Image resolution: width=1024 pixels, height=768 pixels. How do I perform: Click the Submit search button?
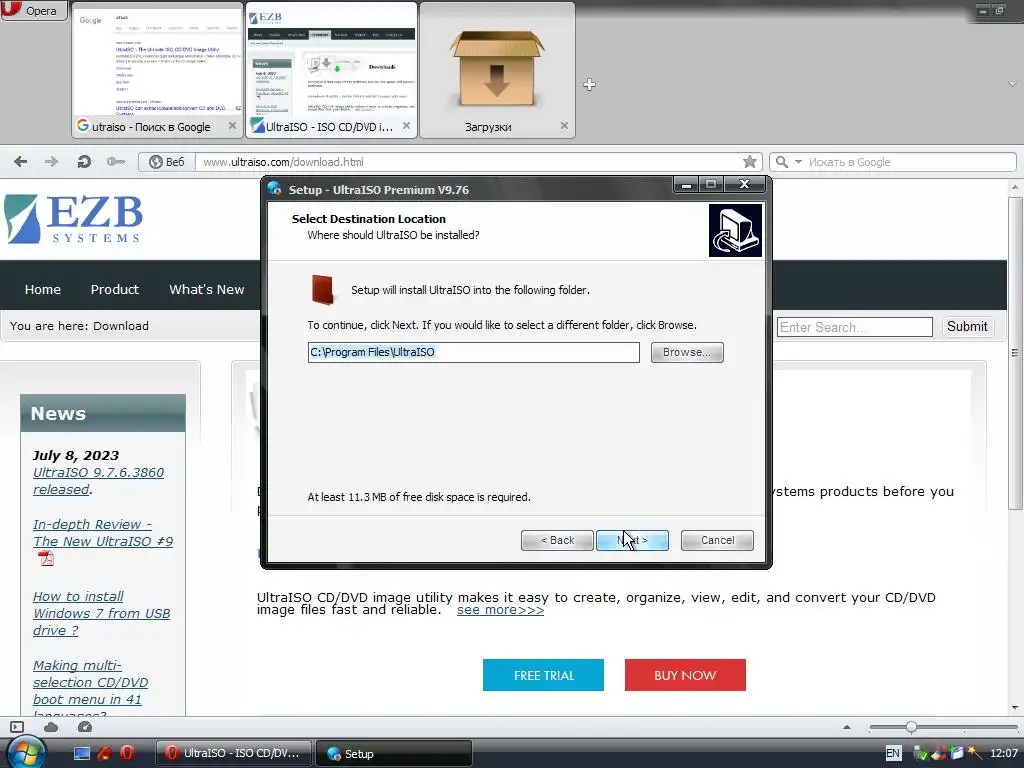[967, 327]
